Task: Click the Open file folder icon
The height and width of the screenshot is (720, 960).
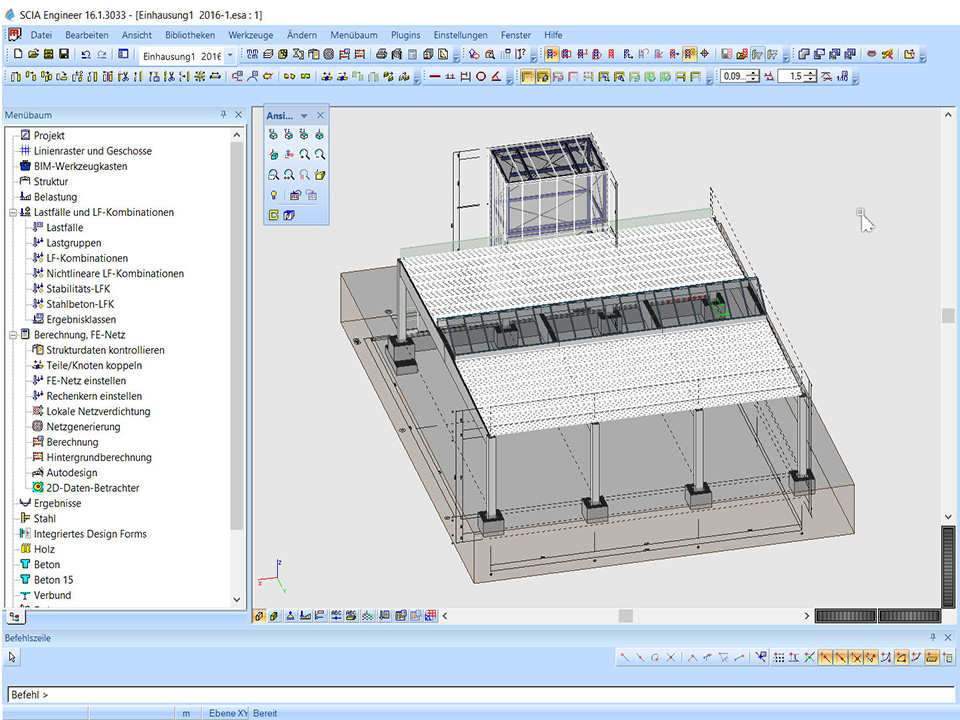Action: pos(34,54)
